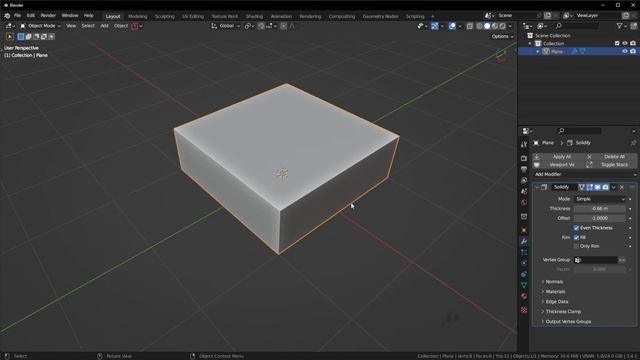Toggle Collection exclude checkbox in outliner
This screenshot has width=640, height=360.
[x=617, y=43]
